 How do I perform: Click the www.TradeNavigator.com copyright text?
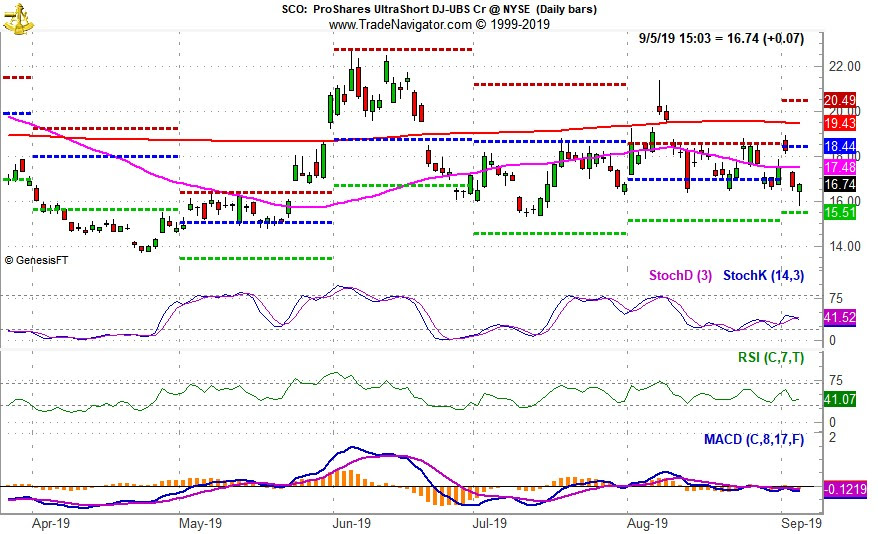[x=439, y=25]
